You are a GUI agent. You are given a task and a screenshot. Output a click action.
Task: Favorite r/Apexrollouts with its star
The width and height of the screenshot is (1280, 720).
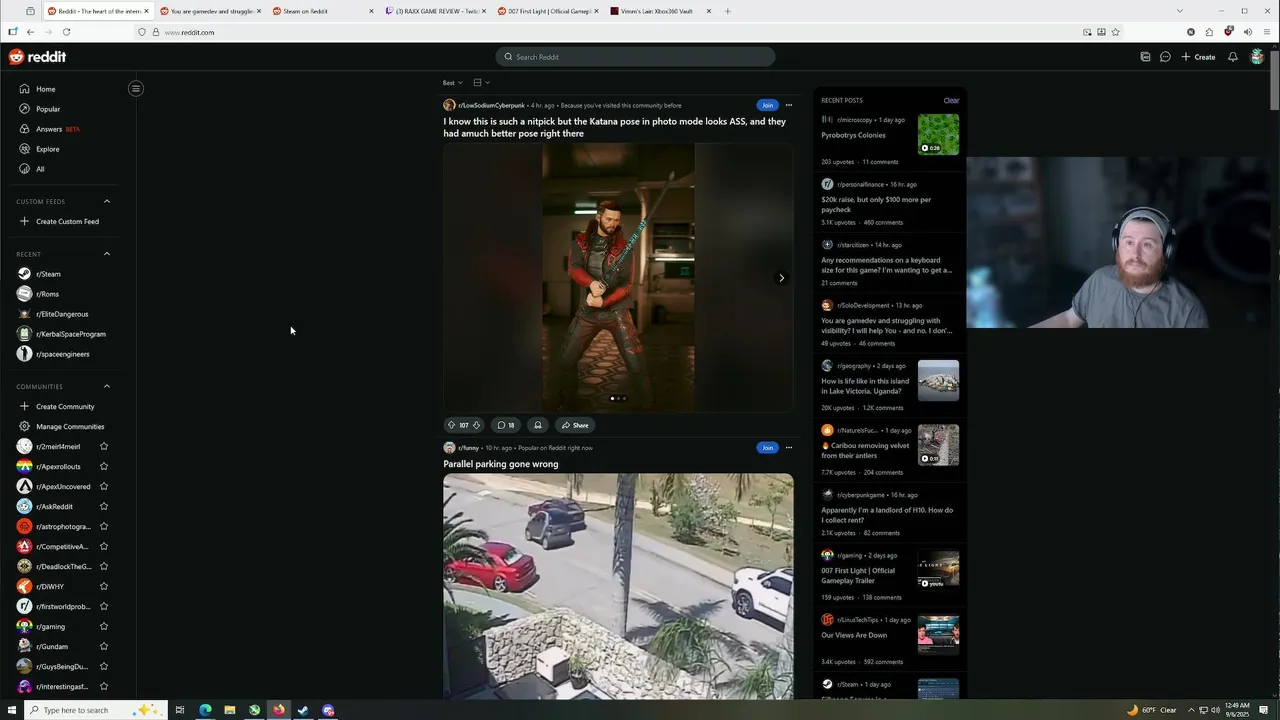coord(104,466)
